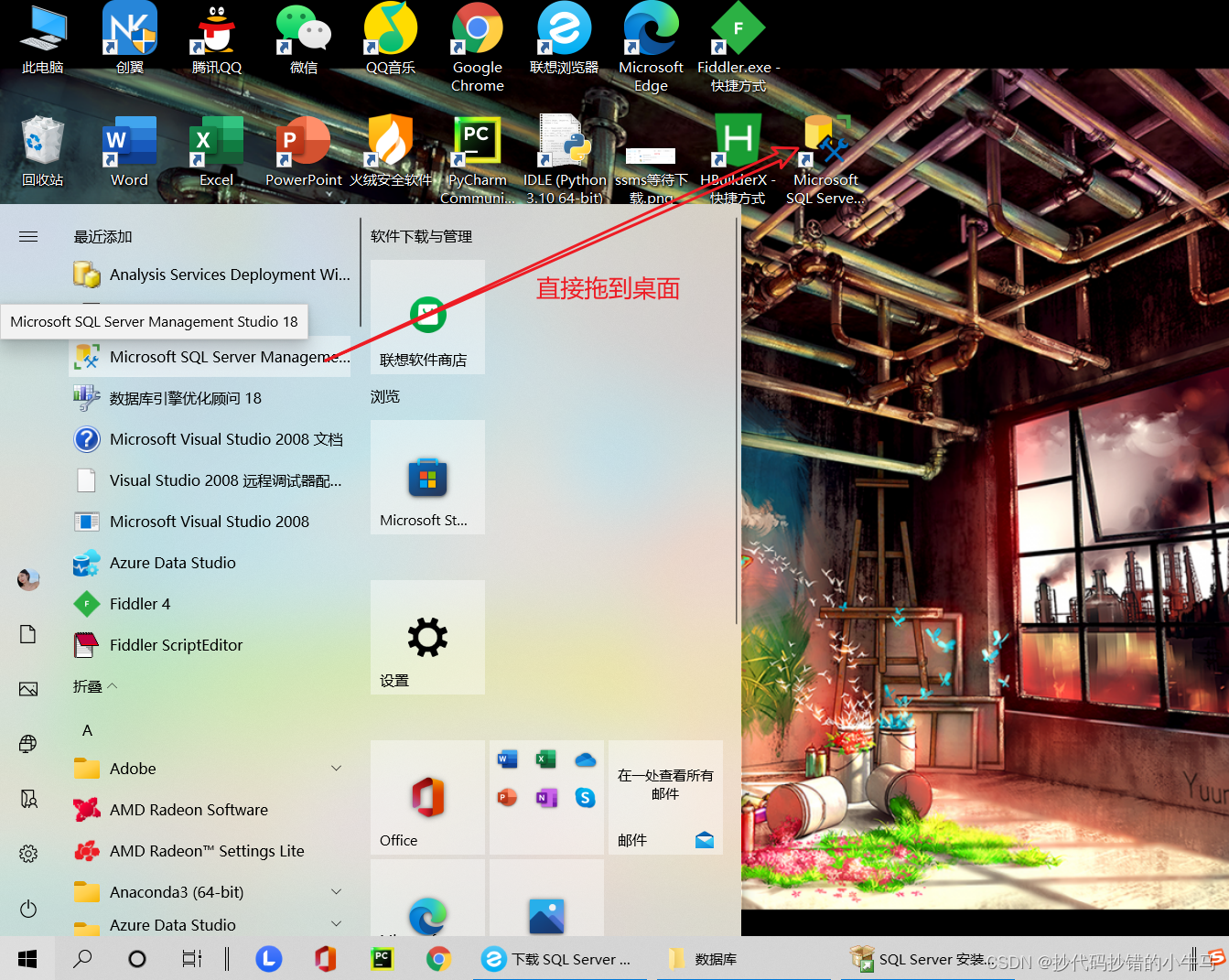Image resolution: width=1229 pixels, height=980 pixels.
Task: Open blue L app on taskbar
Action: pos(268,959)
